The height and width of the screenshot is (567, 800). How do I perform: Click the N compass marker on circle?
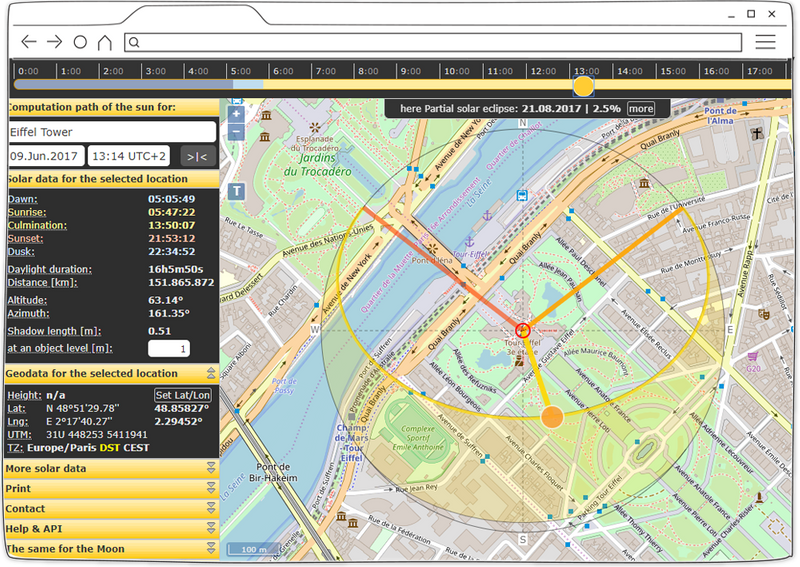coord(522,123)
